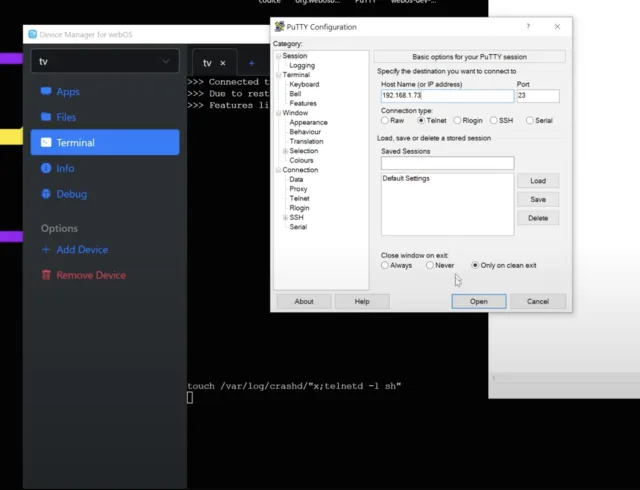This screenshot has height=490, width=640.
Task: Select Logging in the category tree
Action: [x=302, y=65]
